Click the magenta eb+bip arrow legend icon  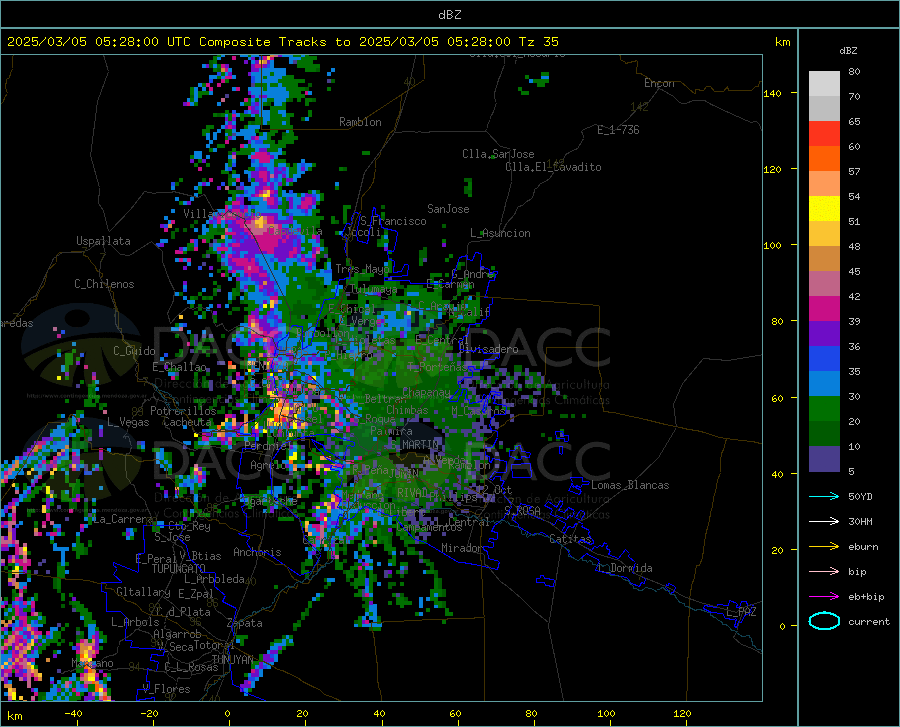click(x=824, y=597)
